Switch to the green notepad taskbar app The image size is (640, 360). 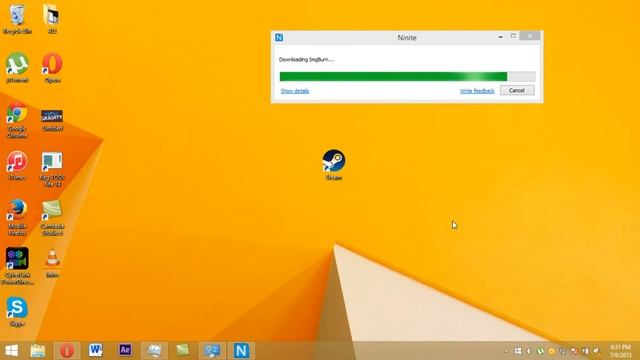click(x=183, y=350)
